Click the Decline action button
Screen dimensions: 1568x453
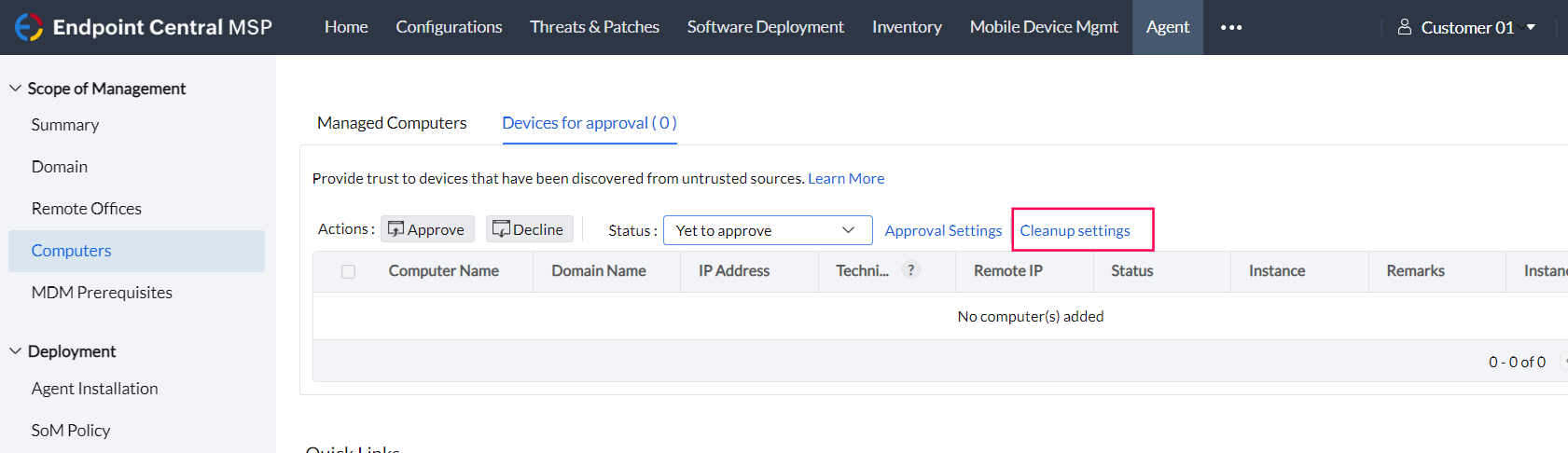tap(529, 229)
